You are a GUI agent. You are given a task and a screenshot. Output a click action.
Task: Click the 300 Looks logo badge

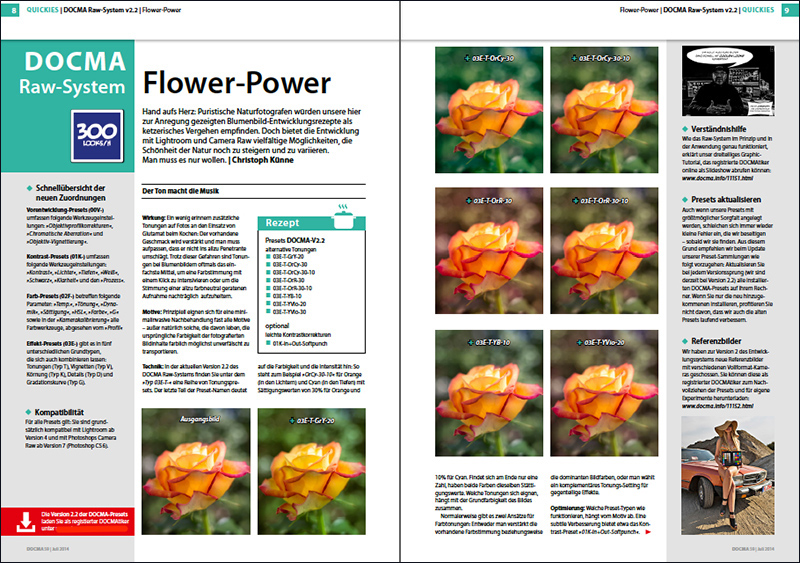97,136
